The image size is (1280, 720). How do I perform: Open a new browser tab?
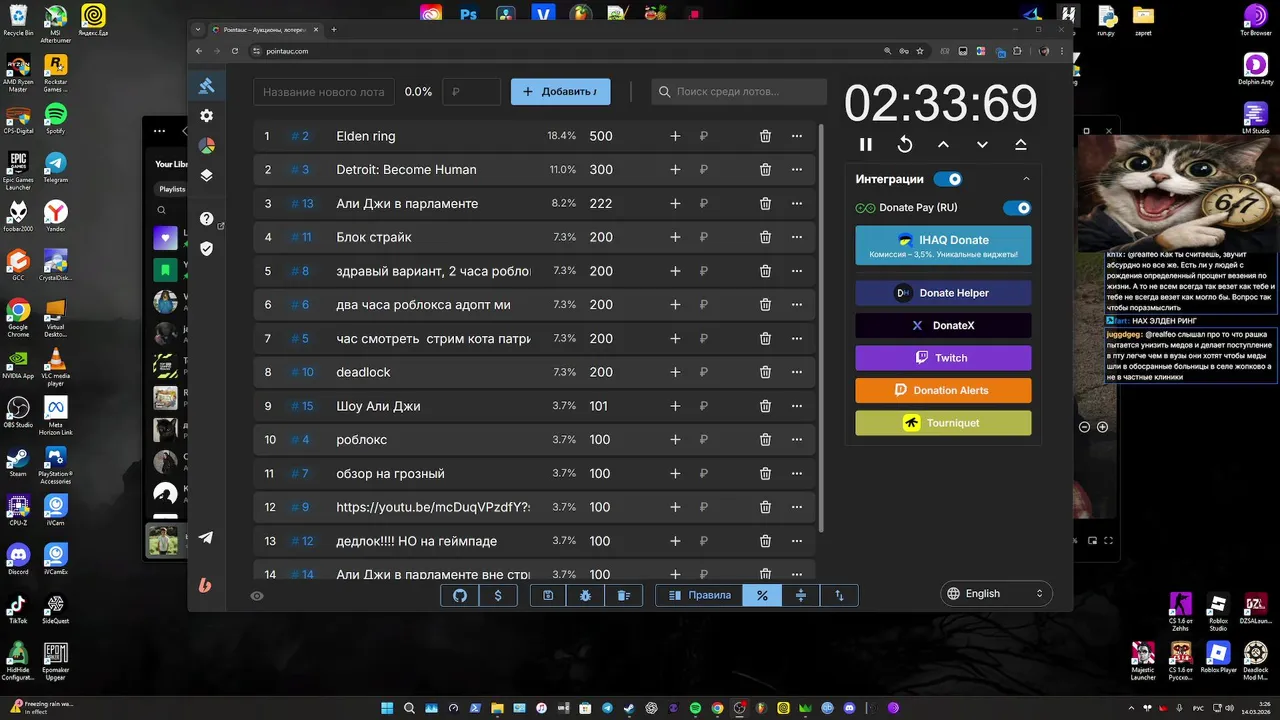[x=334, y=29]
